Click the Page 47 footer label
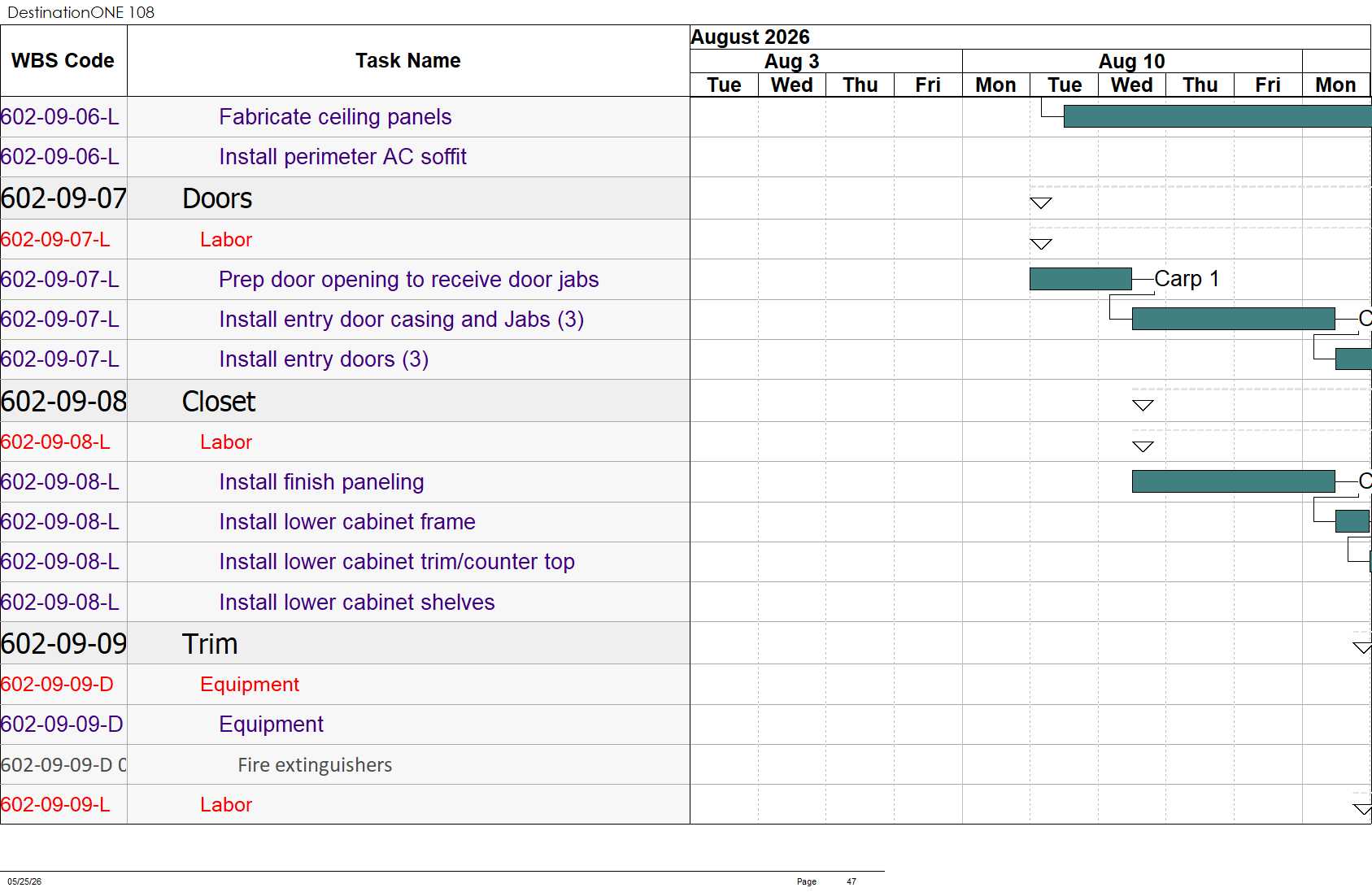Screen dimensions: 1372x892 [x=826, y=881]
